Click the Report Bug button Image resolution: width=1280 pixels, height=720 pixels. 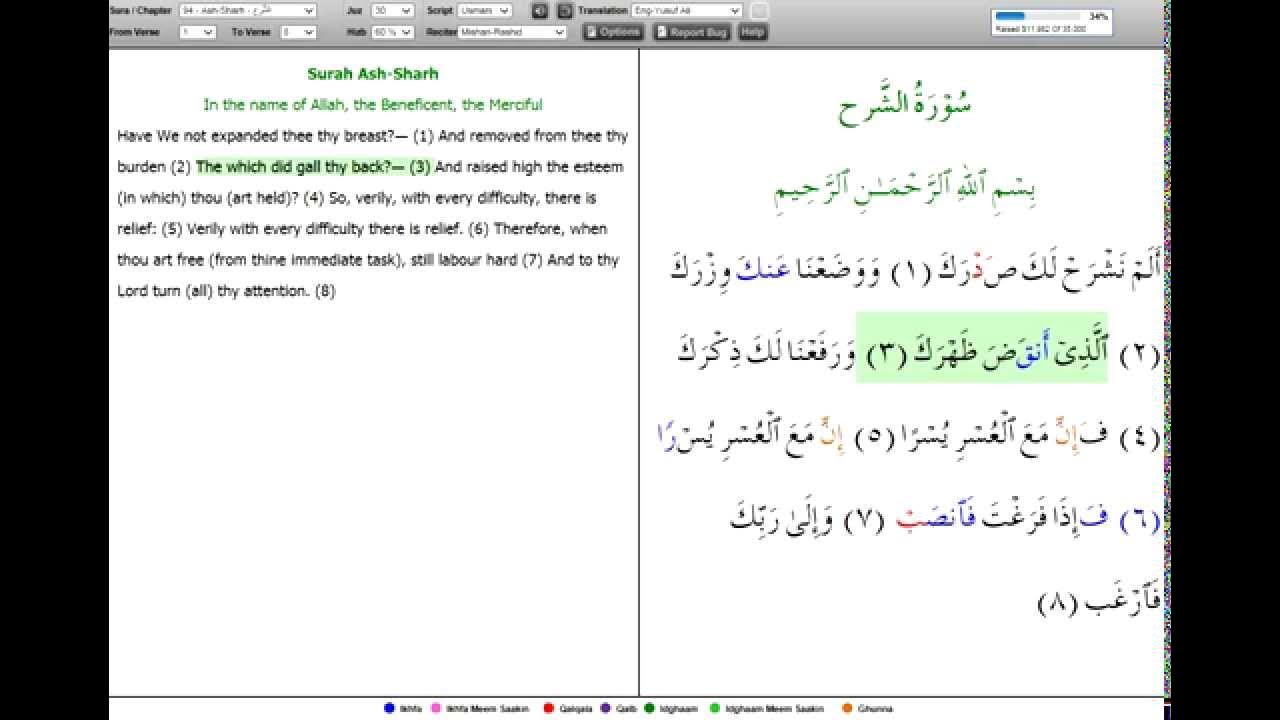692,32
